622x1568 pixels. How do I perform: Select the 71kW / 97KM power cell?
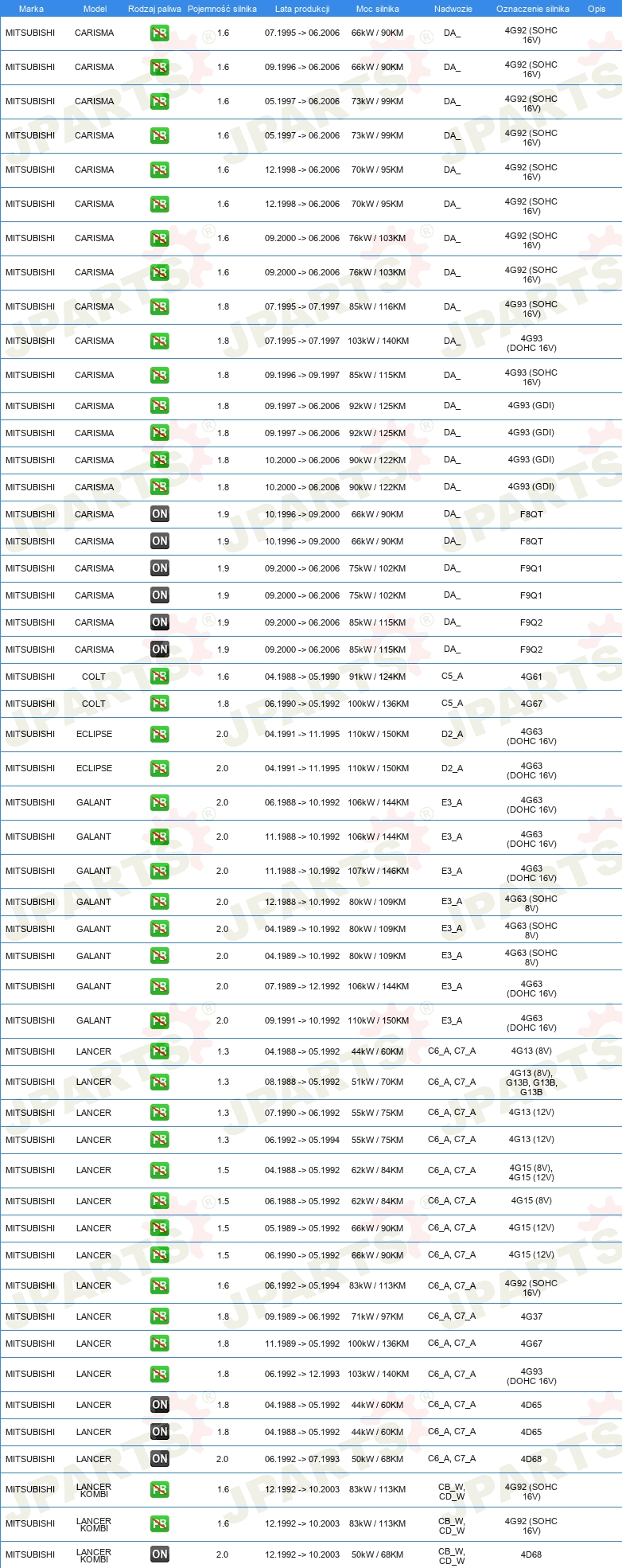378,1317
